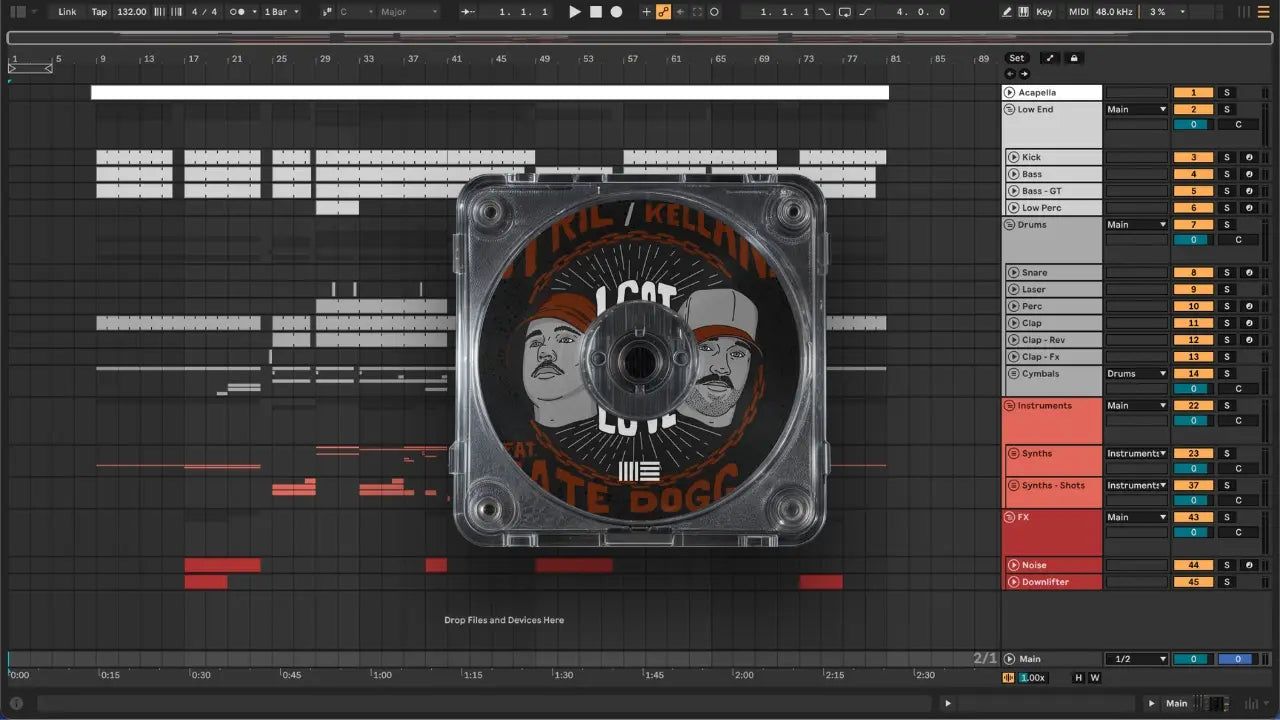The width and height of the screenshot is (1280, 720).
Task: Toggle the Clap track activator 11
Action: tap(1193, 323)
